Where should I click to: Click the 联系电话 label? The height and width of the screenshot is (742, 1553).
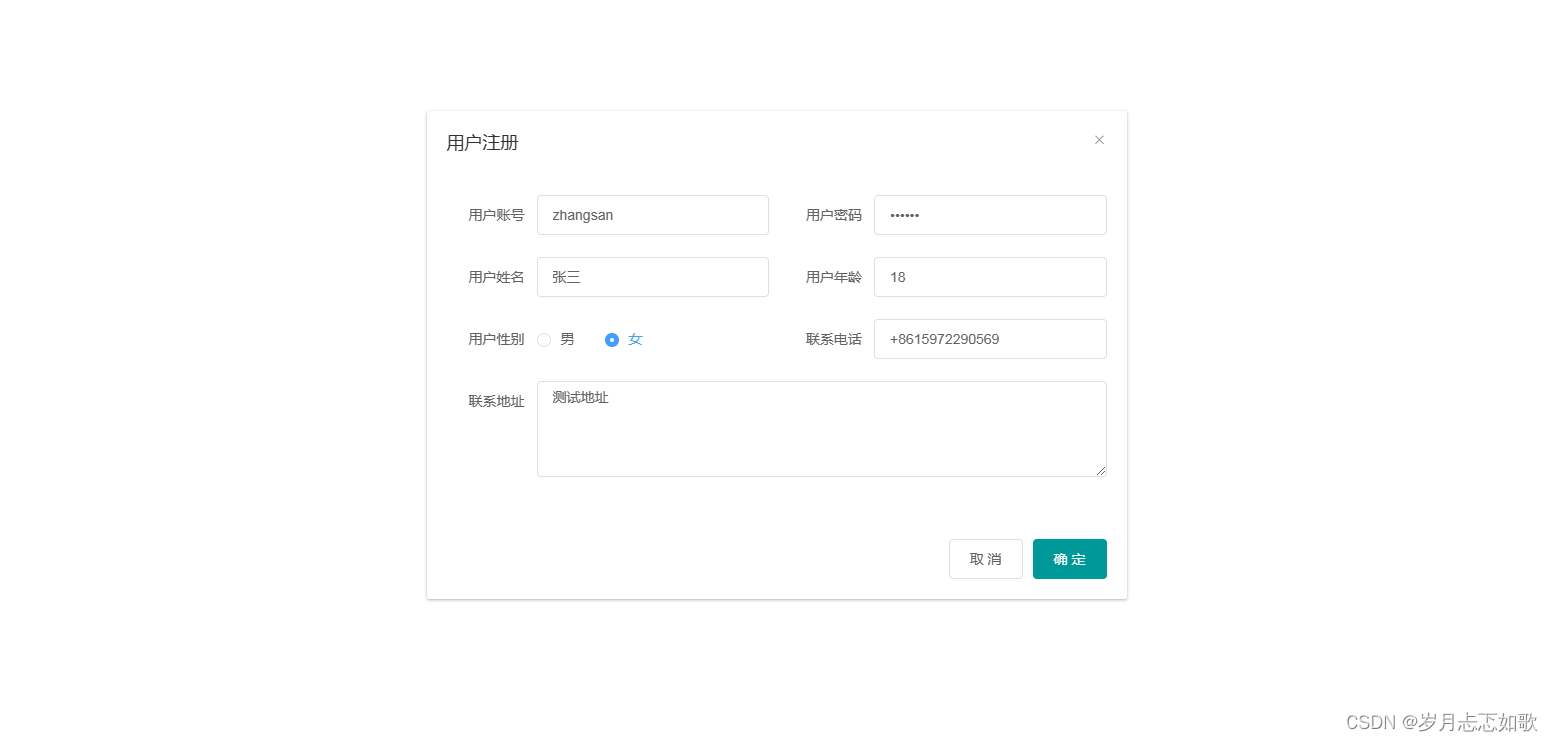833,339
